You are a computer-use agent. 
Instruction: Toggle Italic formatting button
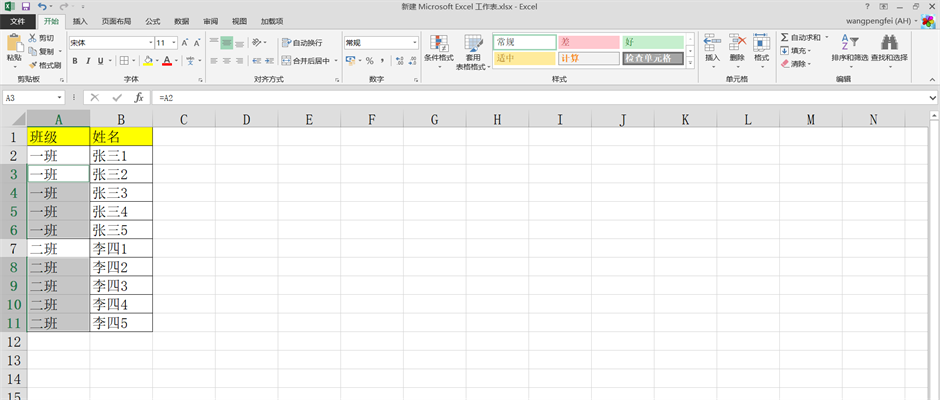coord(88,61)
